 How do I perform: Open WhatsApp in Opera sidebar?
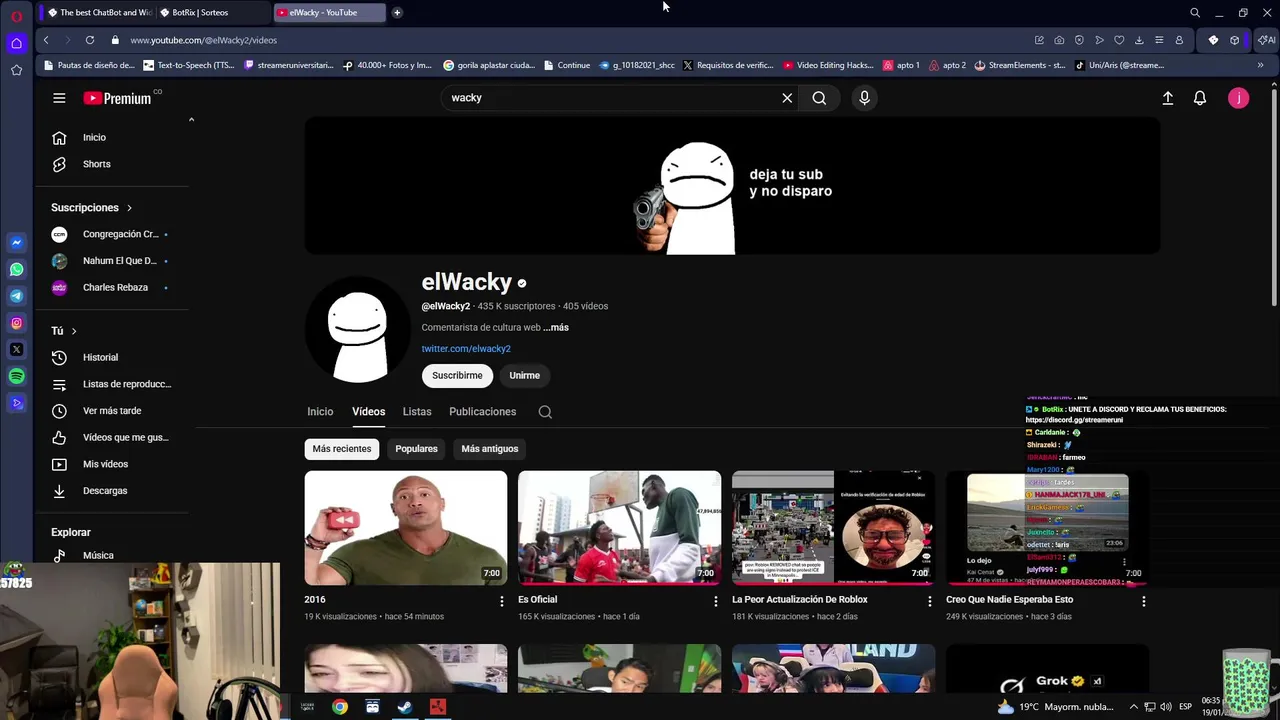click(x=16, y=269)
